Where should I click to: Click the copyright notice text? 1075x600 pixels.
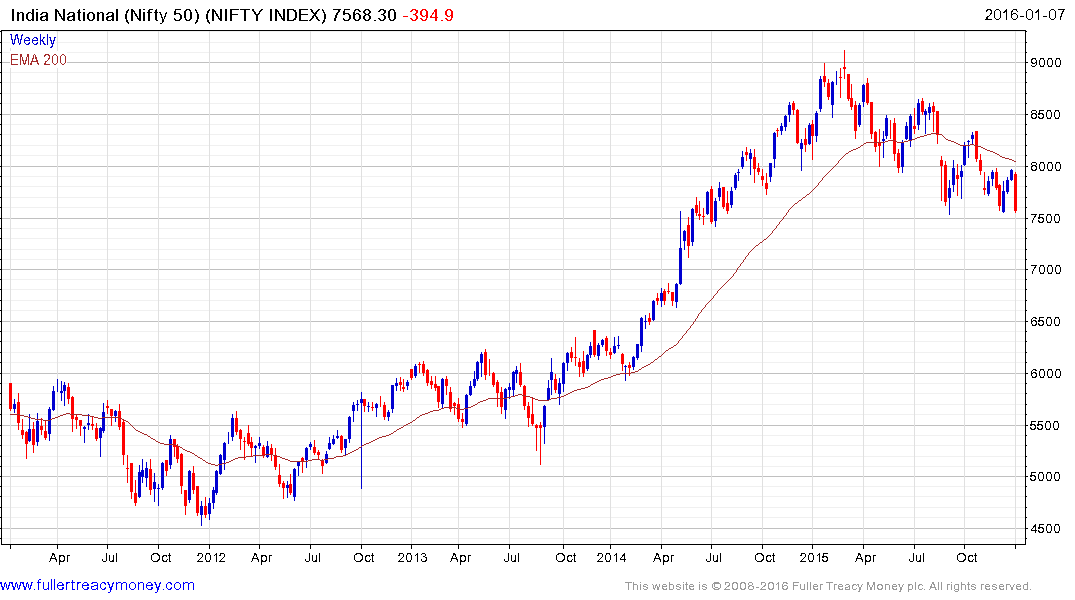828,586
